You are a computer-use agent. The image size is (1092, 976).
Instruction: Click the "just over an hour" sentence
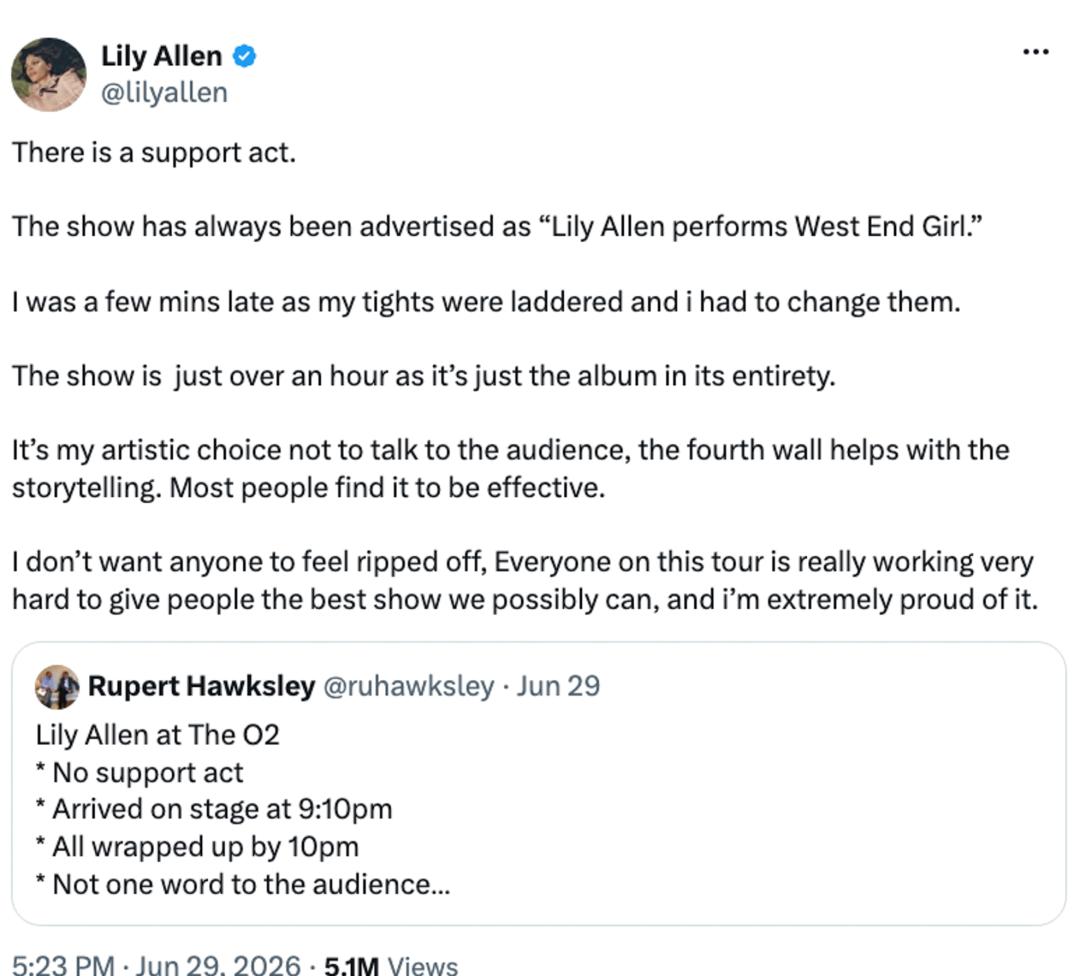[423, 376]
